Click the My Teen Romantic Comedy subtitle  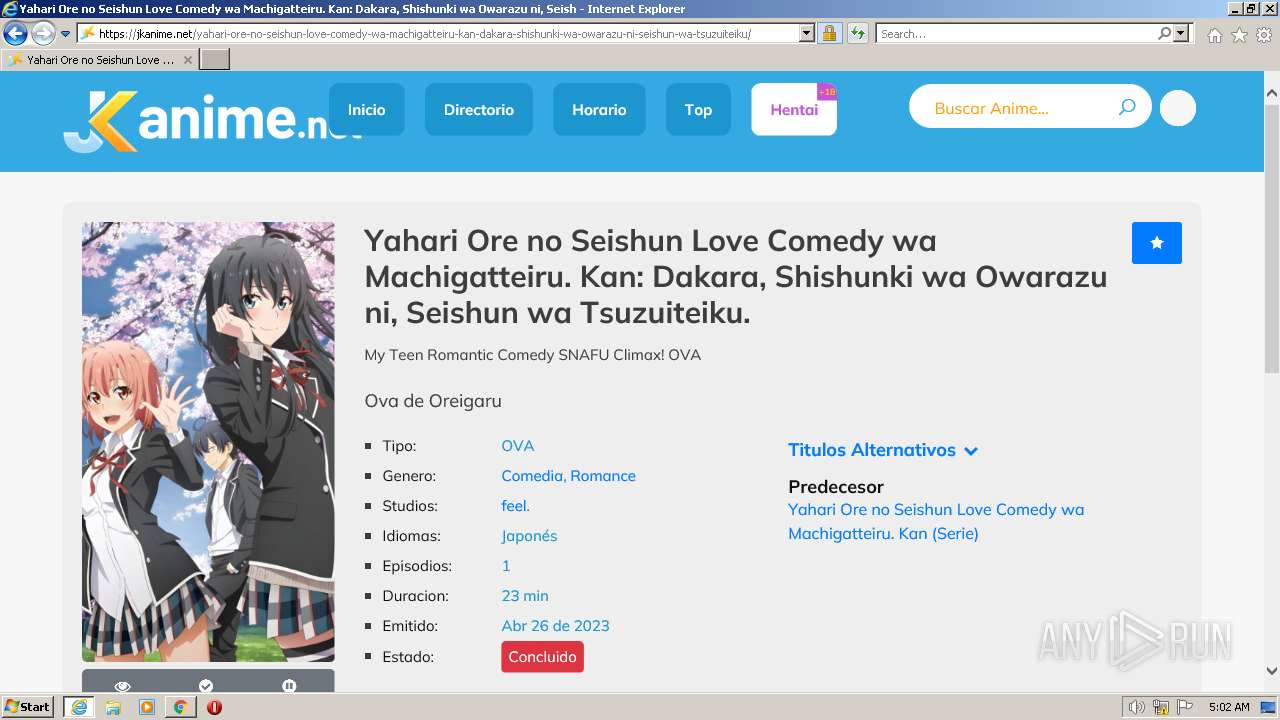tap(533, 355)
